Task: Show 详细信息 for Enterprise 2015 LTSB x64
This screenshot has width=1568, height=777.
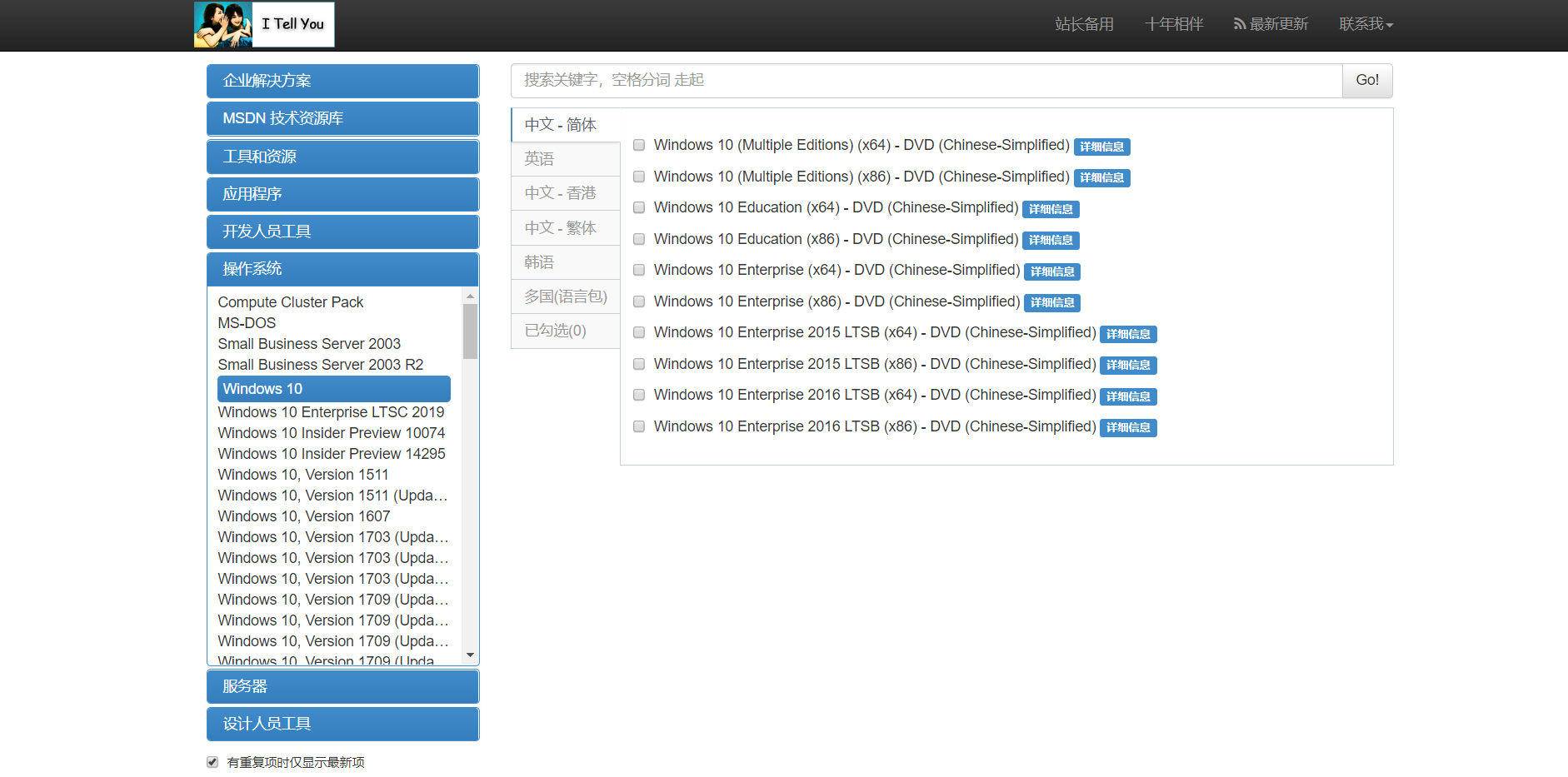Action: coord(1128,334)
